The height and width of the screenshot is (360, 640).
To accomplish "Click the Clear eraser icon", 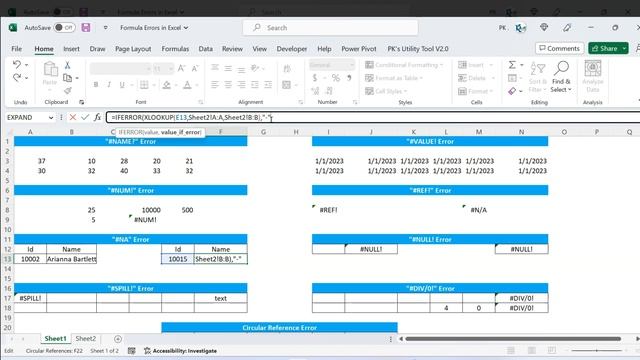I will [512, 91].
